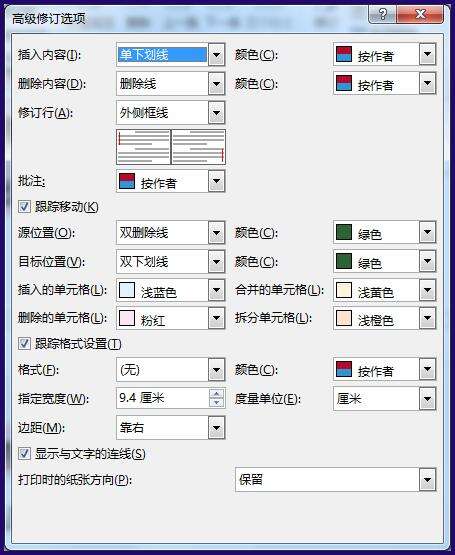Toggle the 跟踪格式设置 checkbox
The image size is (455, 555).
[24, 344]
